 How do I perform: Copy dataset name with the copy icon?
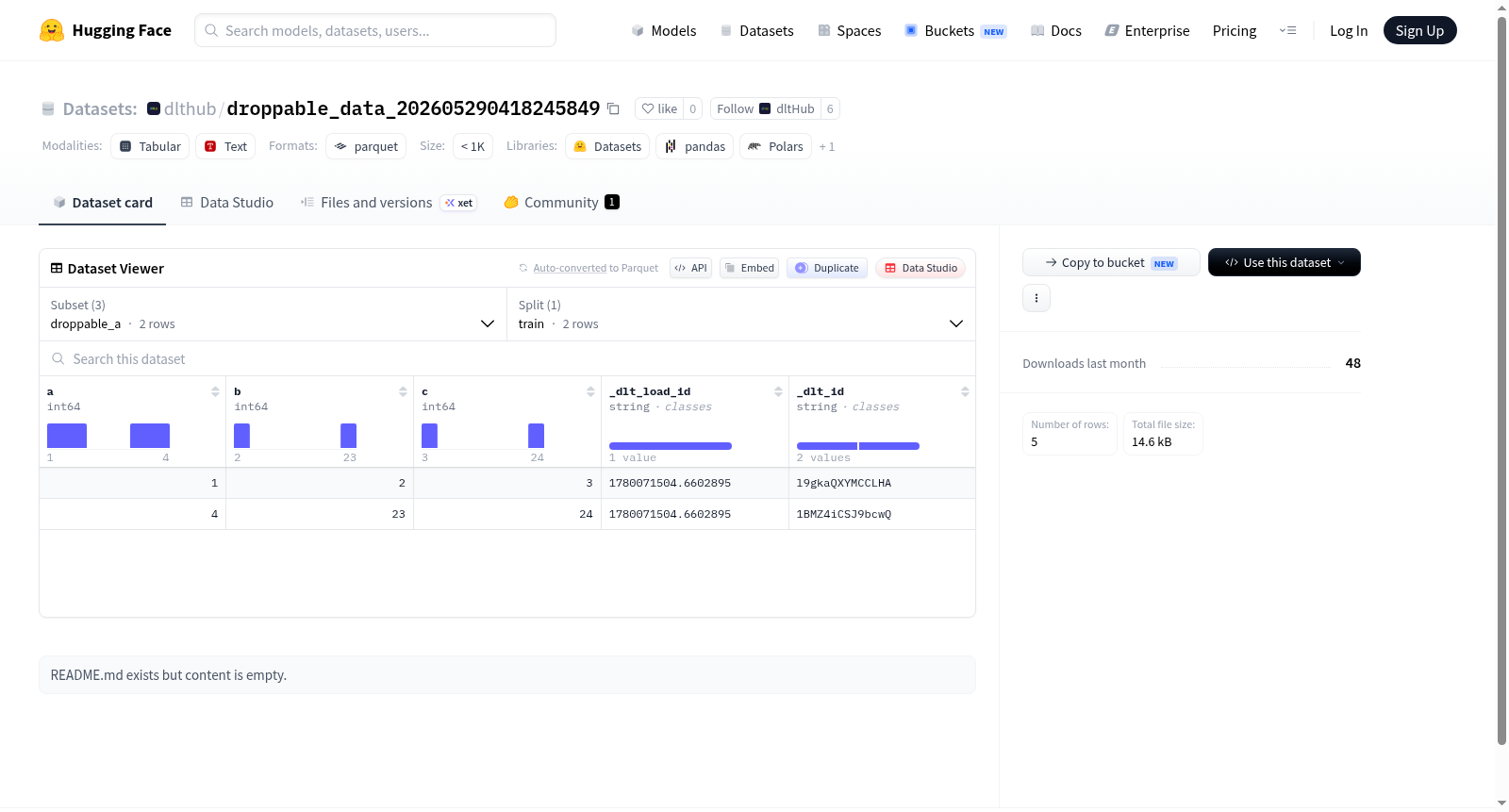(613, 108)
